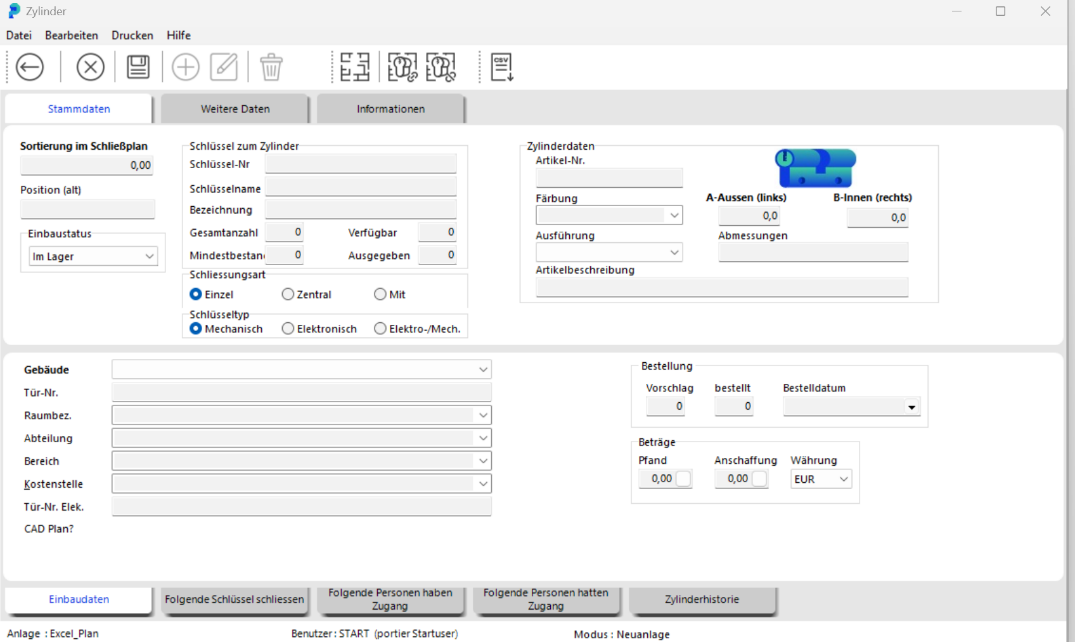1075x642 pixels.
Task: Click the unlink key from plan icon
Action: 441,67
